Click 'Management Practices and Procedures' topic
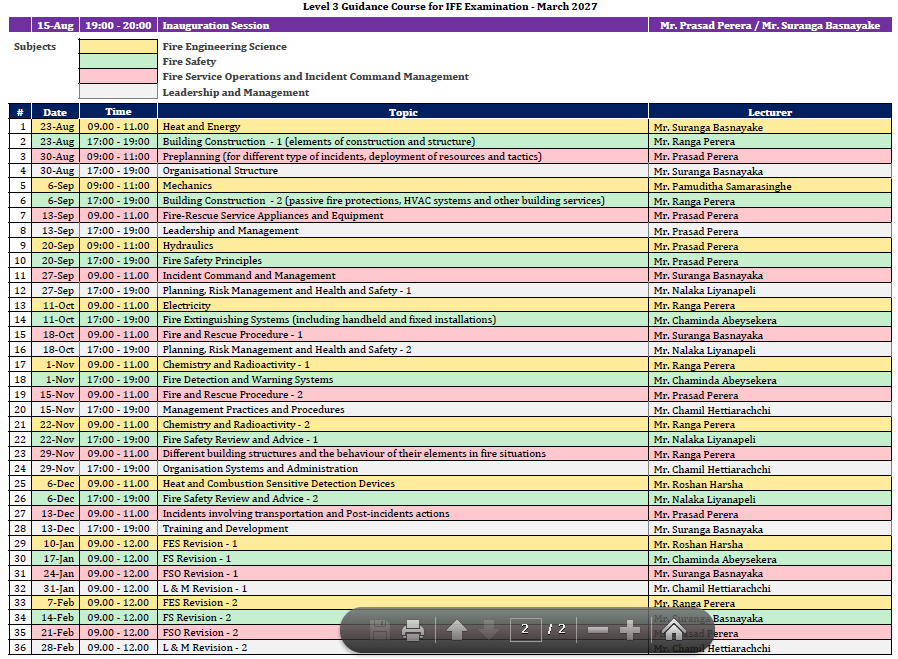Screen dimensions: 898x659 [253, 409]
